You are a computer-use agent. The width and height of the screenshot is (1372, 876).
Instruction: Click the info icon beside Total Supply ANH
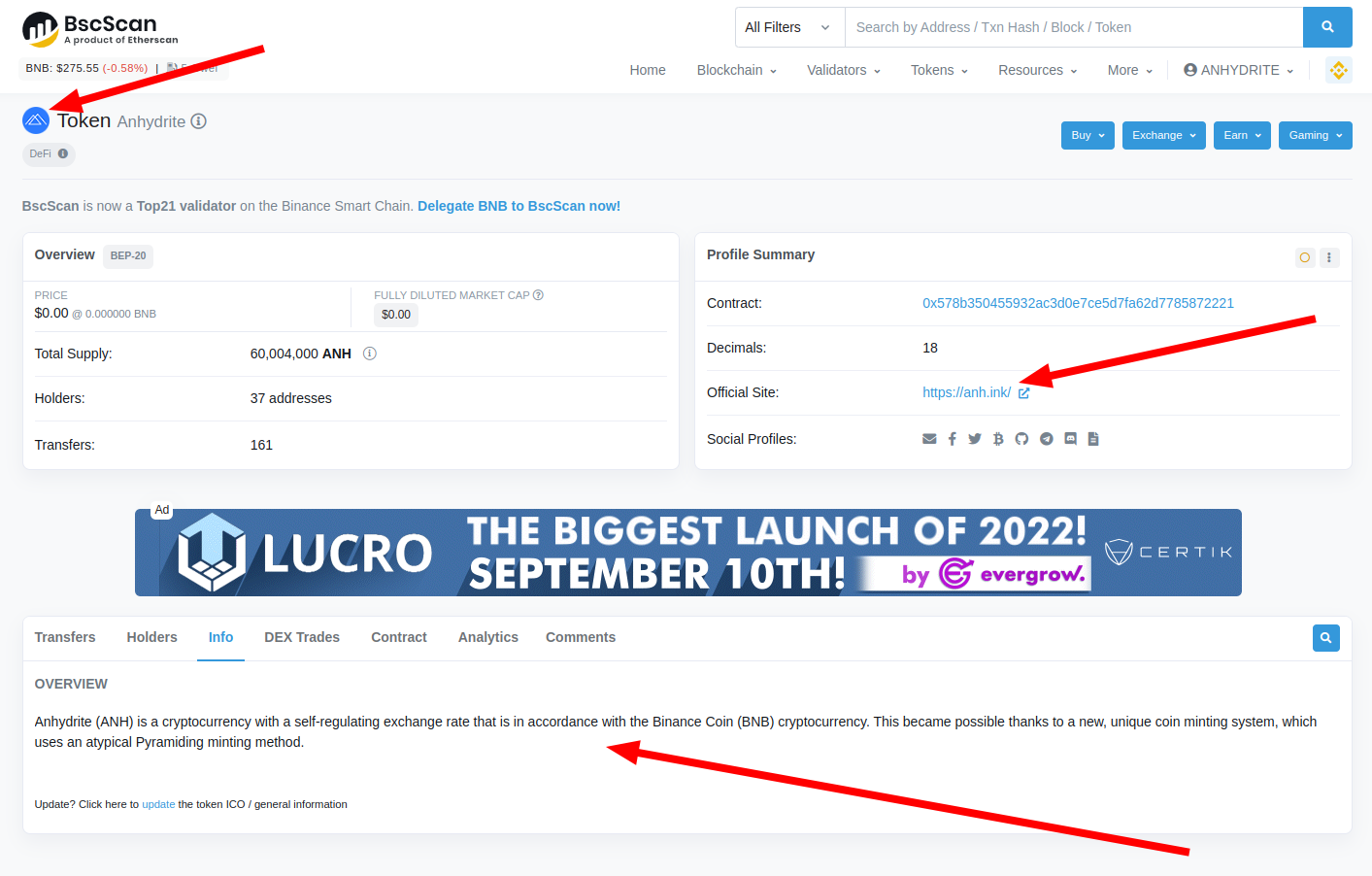point(370,354)
